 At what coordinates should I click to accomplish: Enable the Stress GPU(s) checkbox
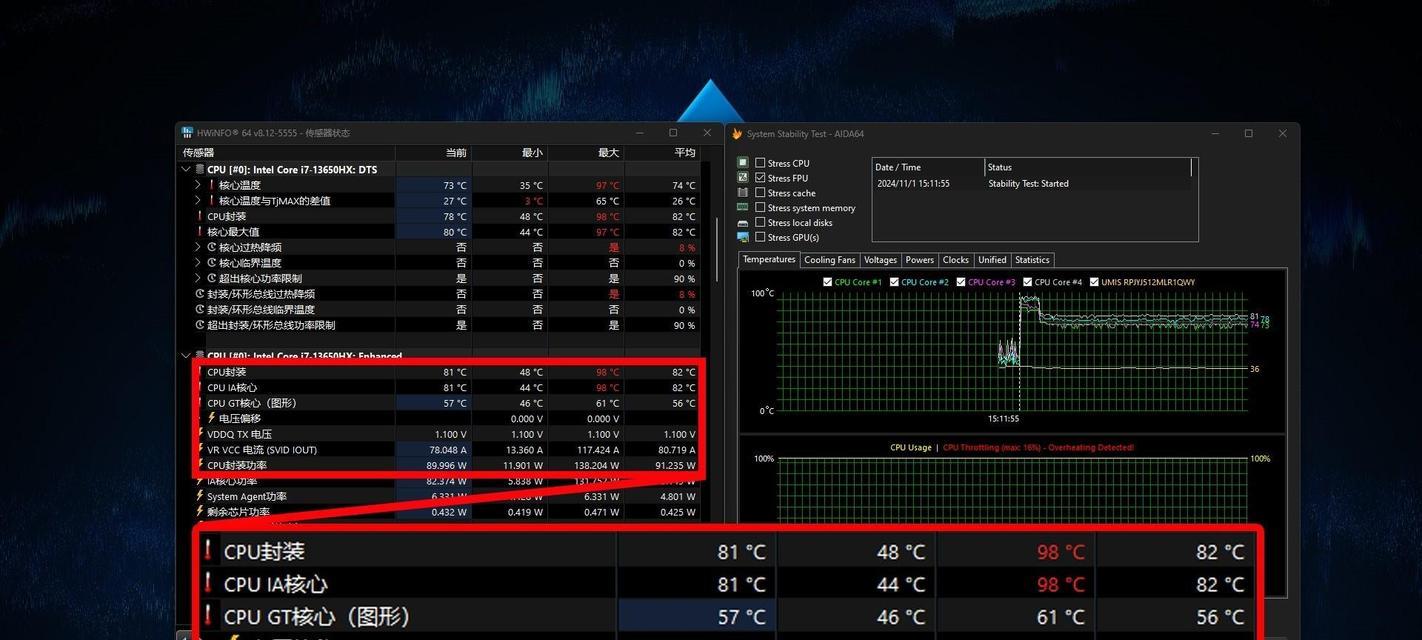pyautogui.click(x=760, y=237)
